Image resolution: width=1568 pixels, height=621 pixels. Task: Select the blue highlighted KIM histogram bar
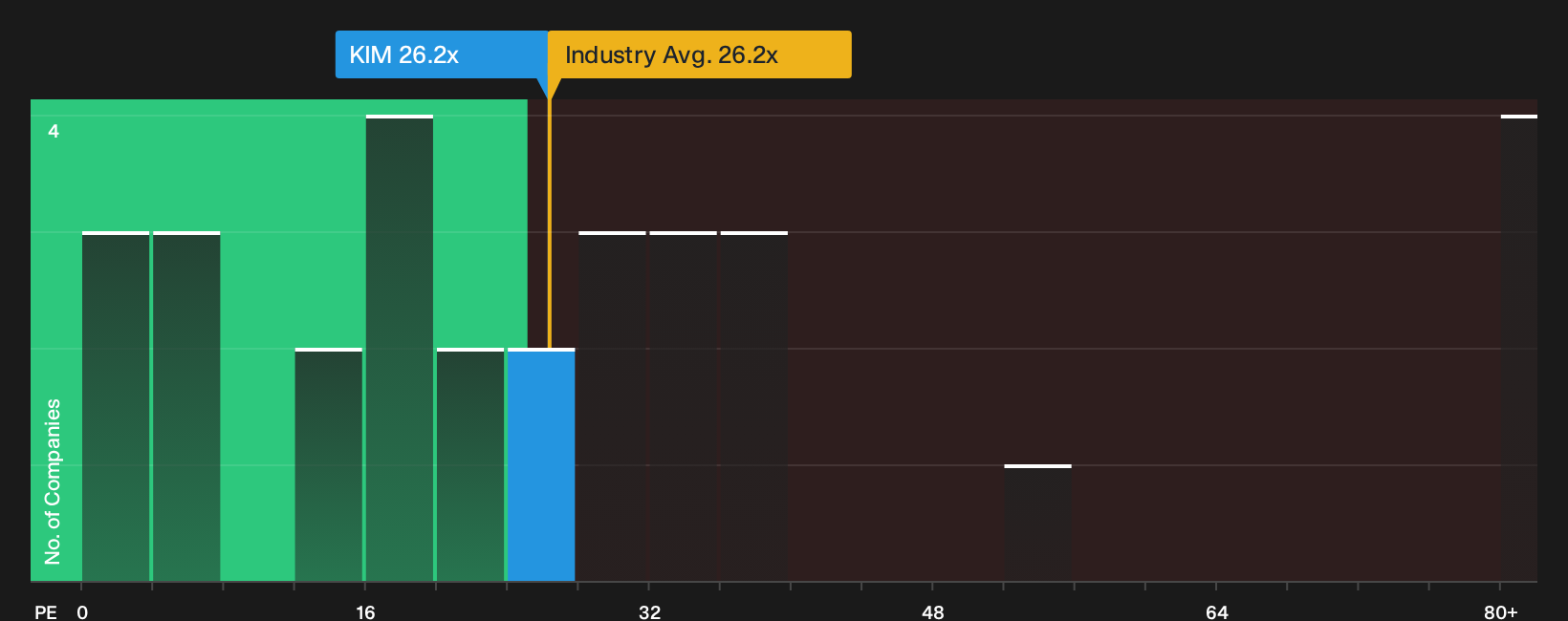pyautogui.click(x=541, y=464)
